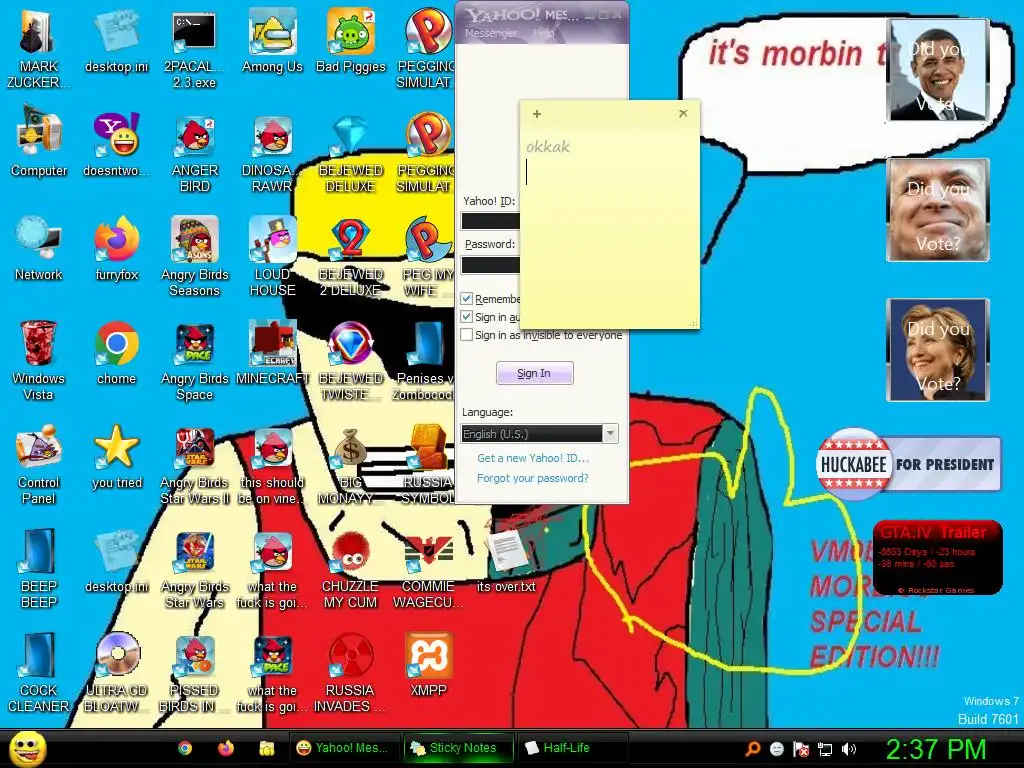Open DINOSA RAWR shortcut
The height and width of the screenshot is (768, 1024).
click(x=272, y=153)
